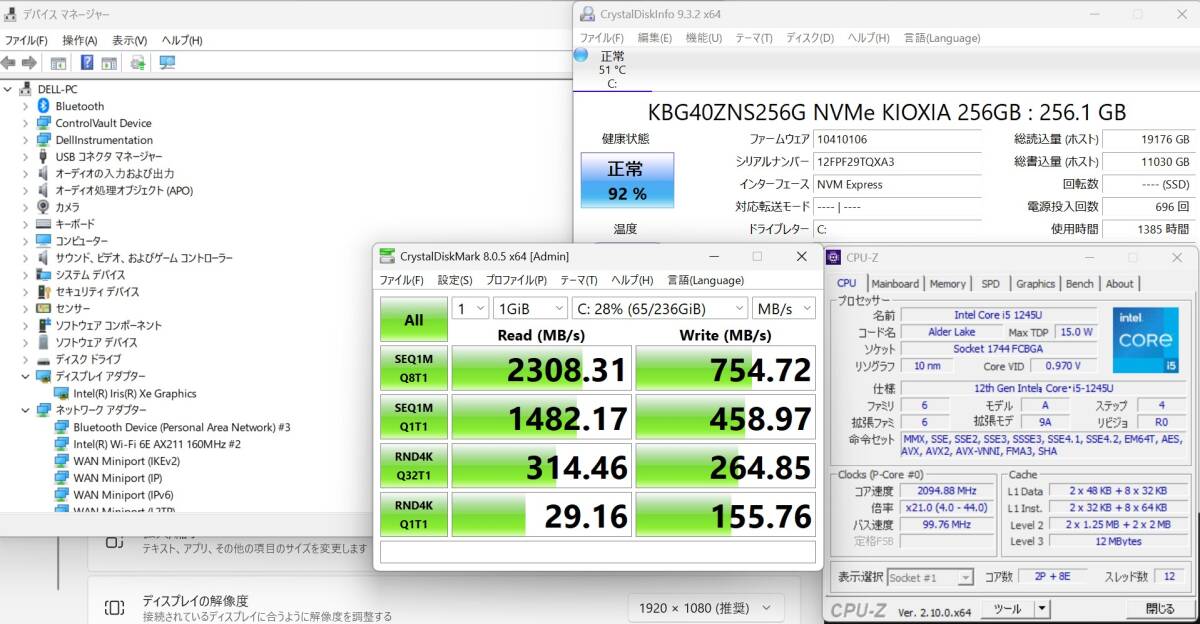Click the update driver icon with green arrow

click(137, 63)
